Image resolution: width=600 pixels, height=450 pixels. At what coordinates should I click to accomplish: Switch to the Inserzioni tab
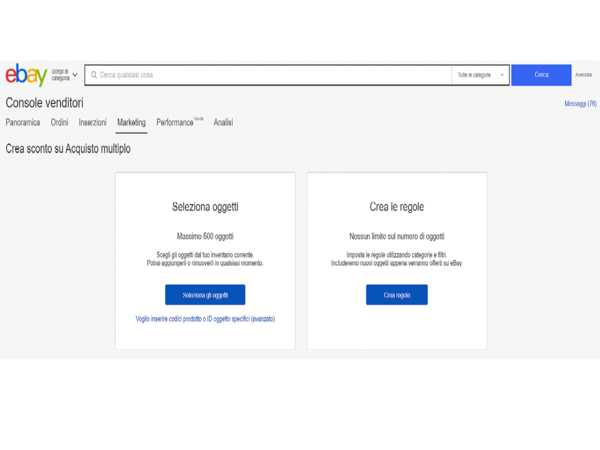tap(93, 122)
